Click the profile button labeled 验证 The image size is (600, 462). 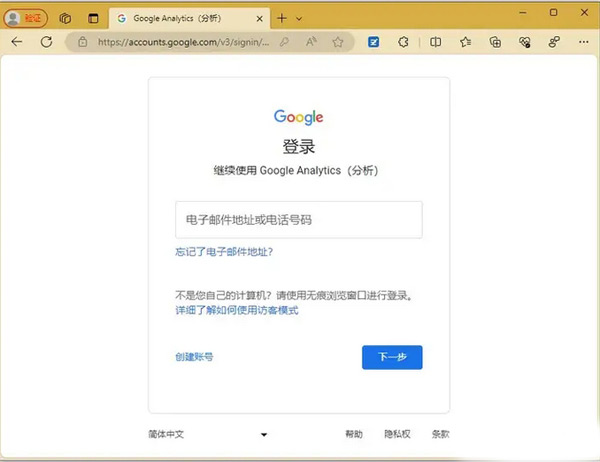tap(27, 18)
